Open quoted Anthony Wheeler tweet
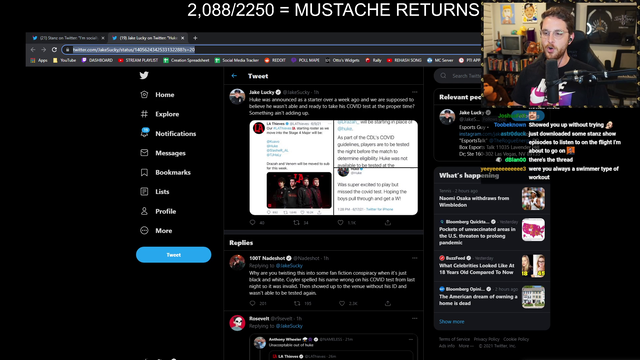The image size is (640, 360). 333,347
